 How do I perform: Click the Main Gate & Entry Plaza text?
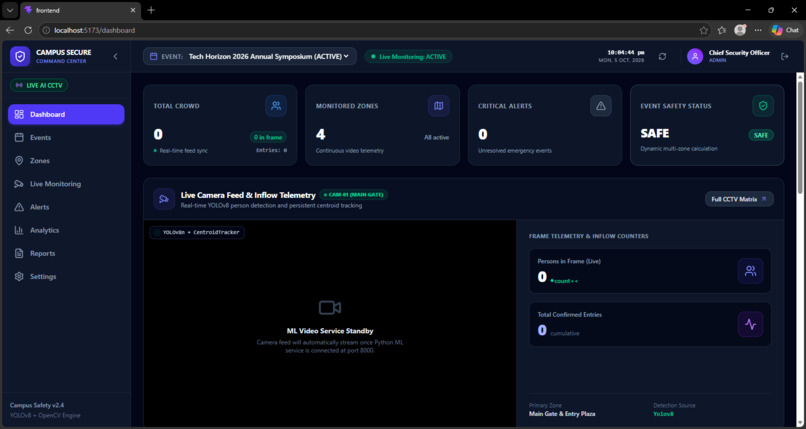pos(562,414)
